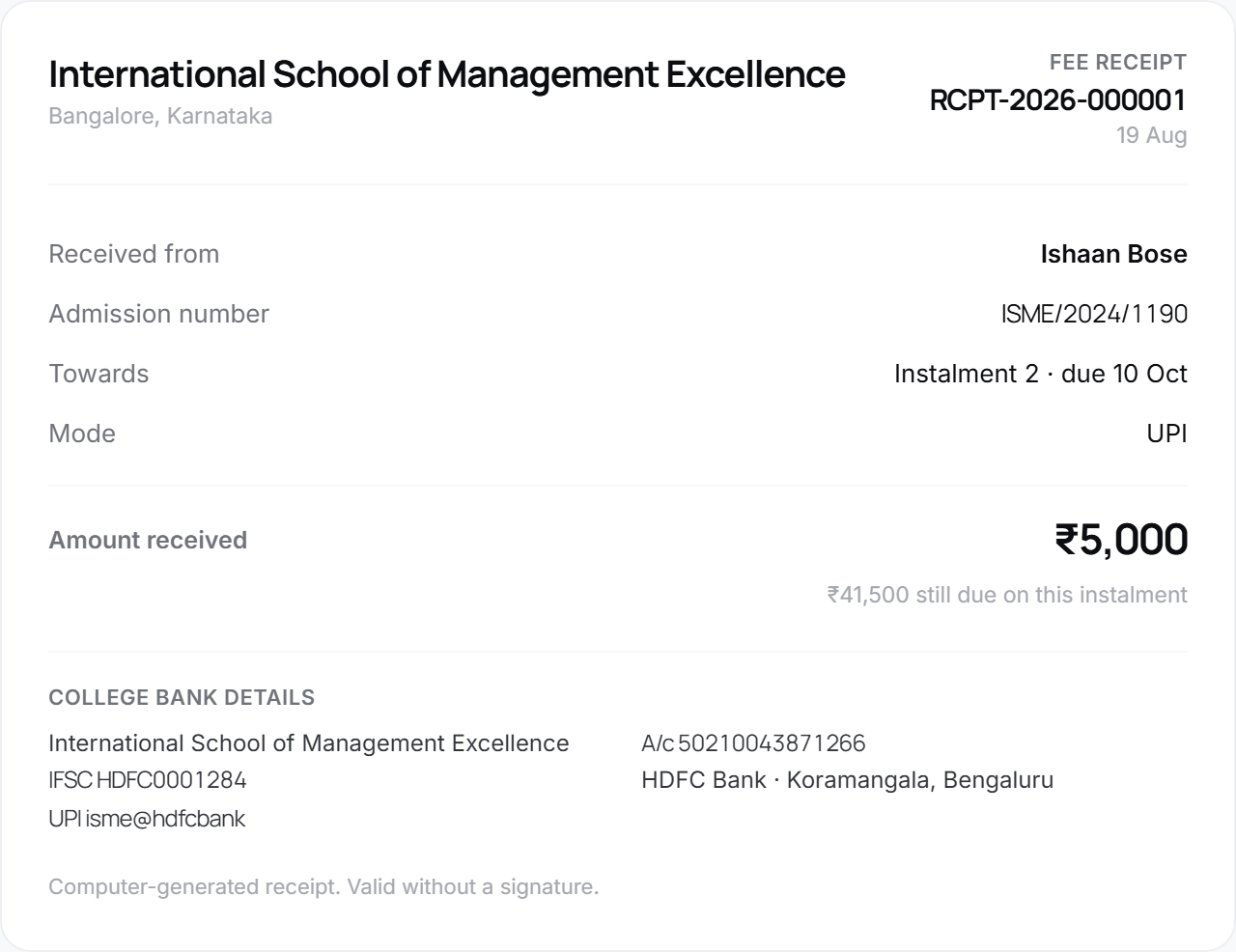This screenshot has width=1236, height=952.
Task: Select receipt number RCPT-2026-000001
Action: (x=1057, y=99)
